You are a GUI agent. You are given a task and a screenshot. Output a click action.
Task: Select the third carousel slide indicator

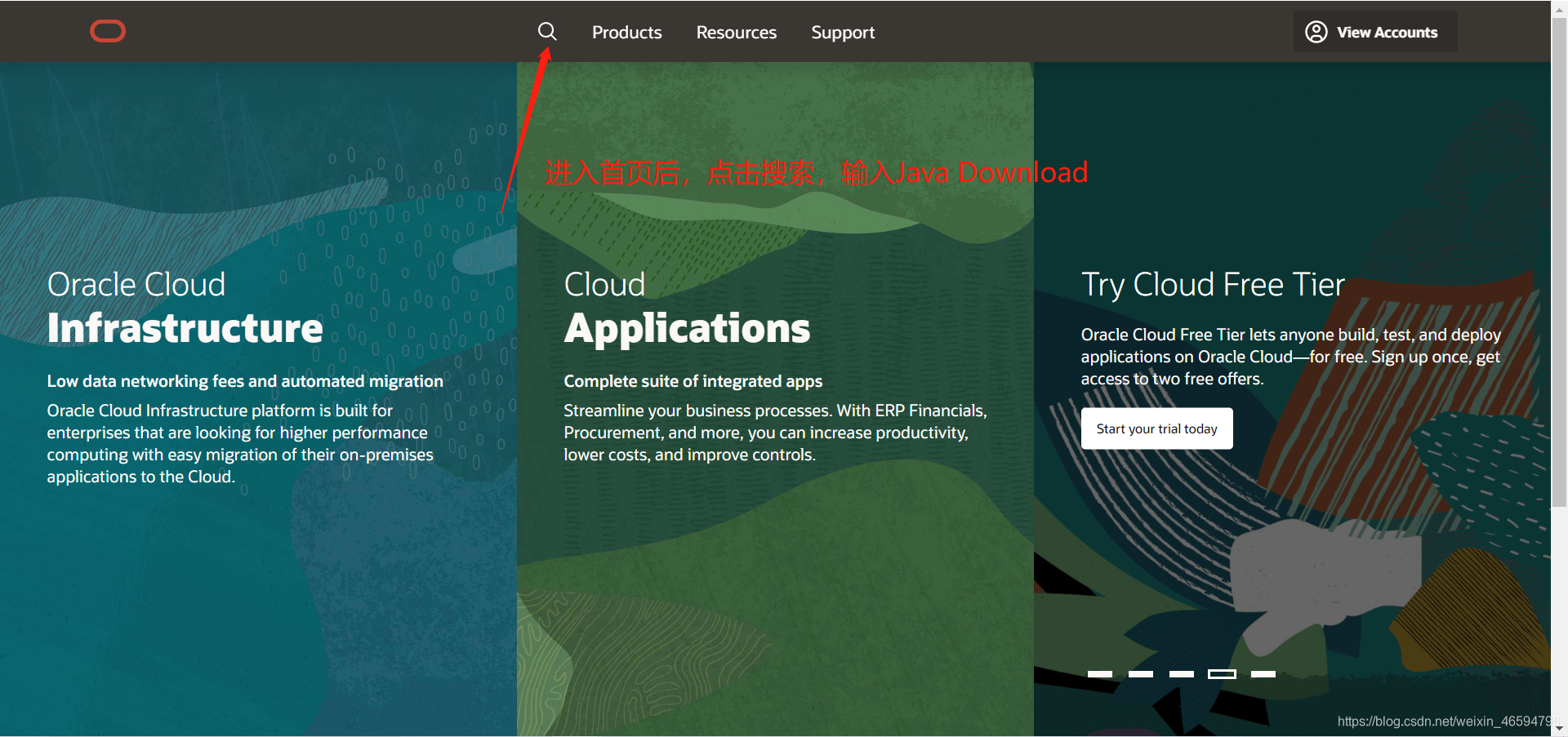(1182, 674)
